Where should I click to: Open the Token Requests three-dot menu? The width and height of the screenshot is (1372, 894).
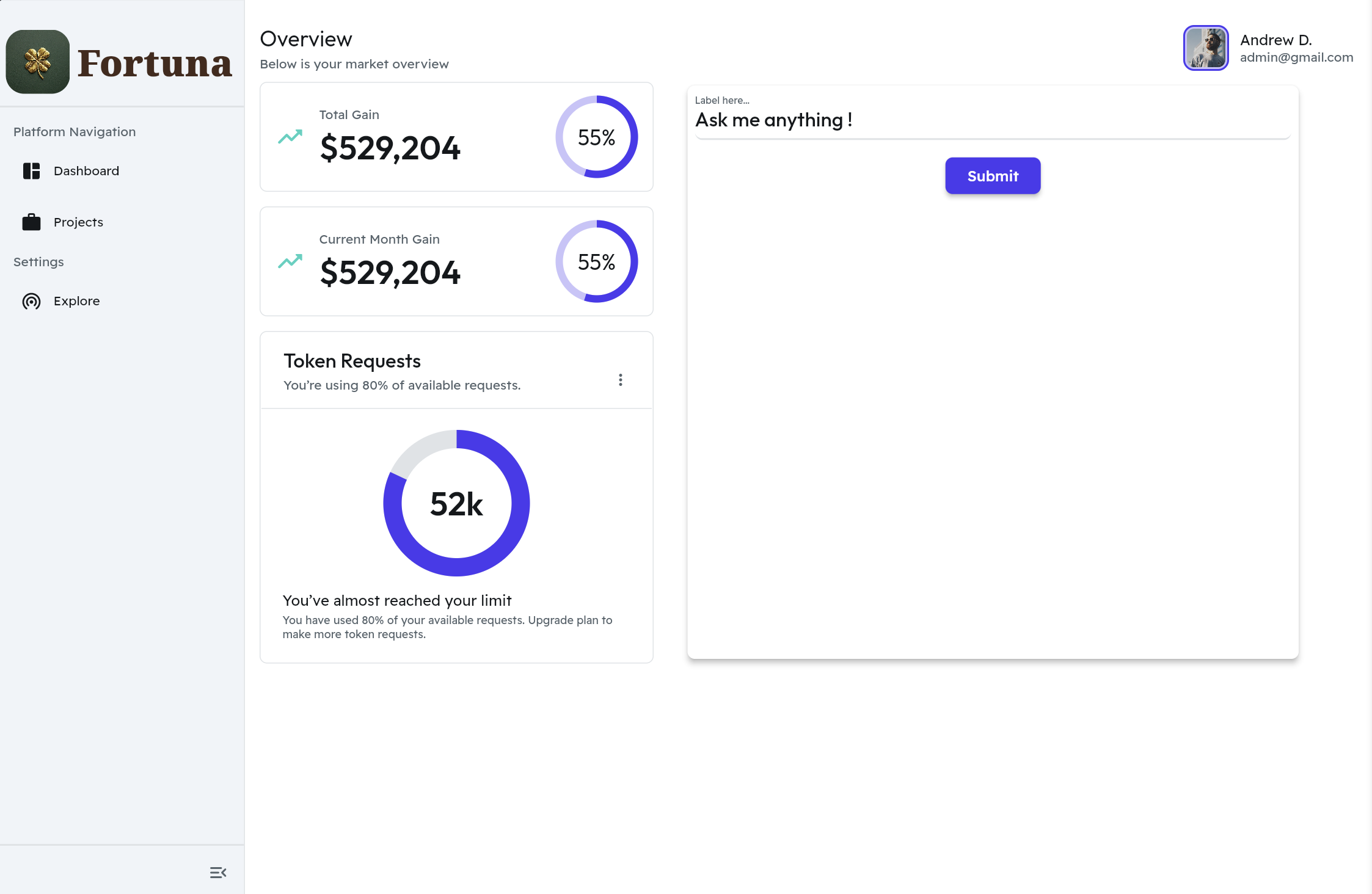point(620,380)
